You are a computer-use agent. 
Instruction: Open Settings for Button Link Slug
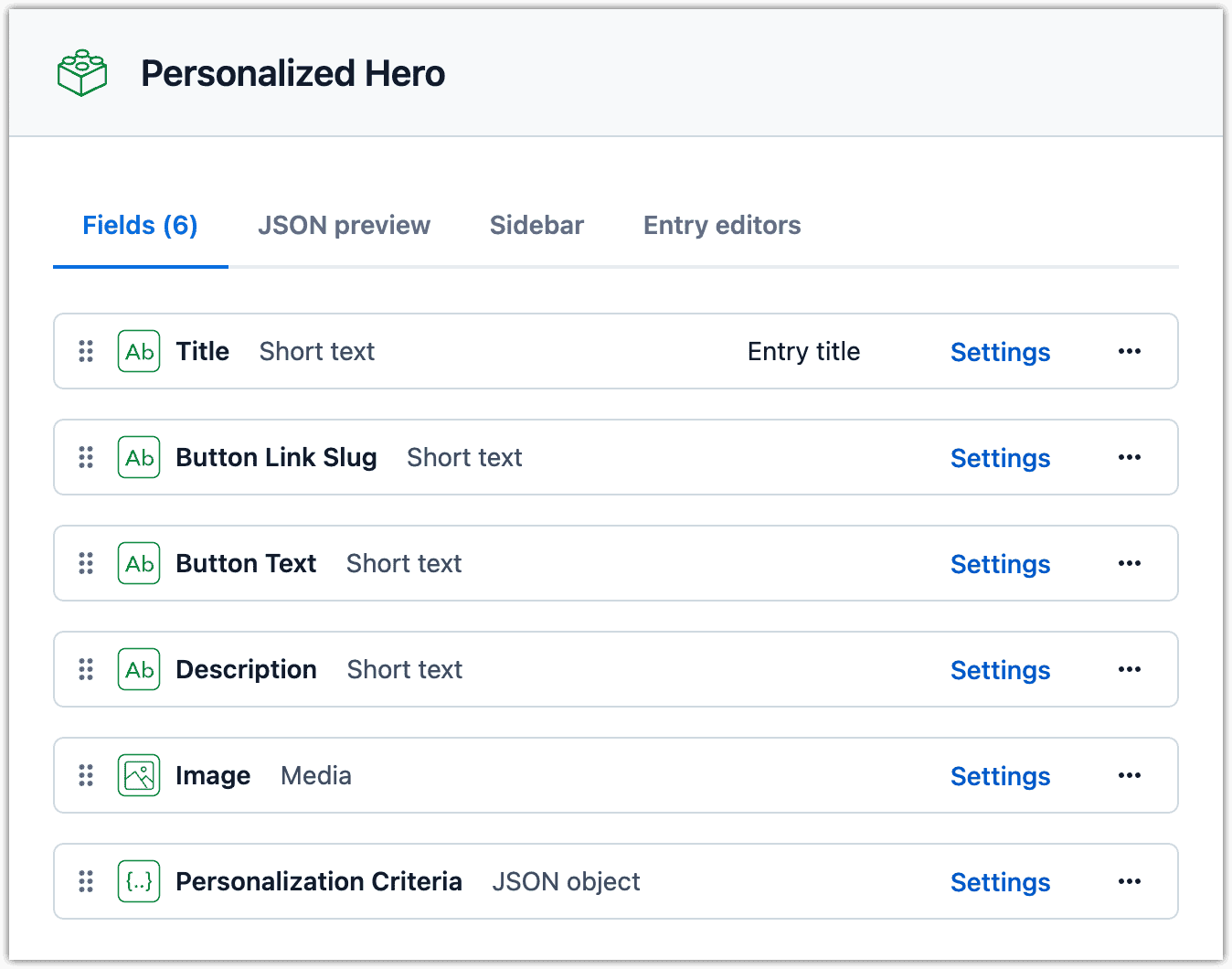(1000, 457)
